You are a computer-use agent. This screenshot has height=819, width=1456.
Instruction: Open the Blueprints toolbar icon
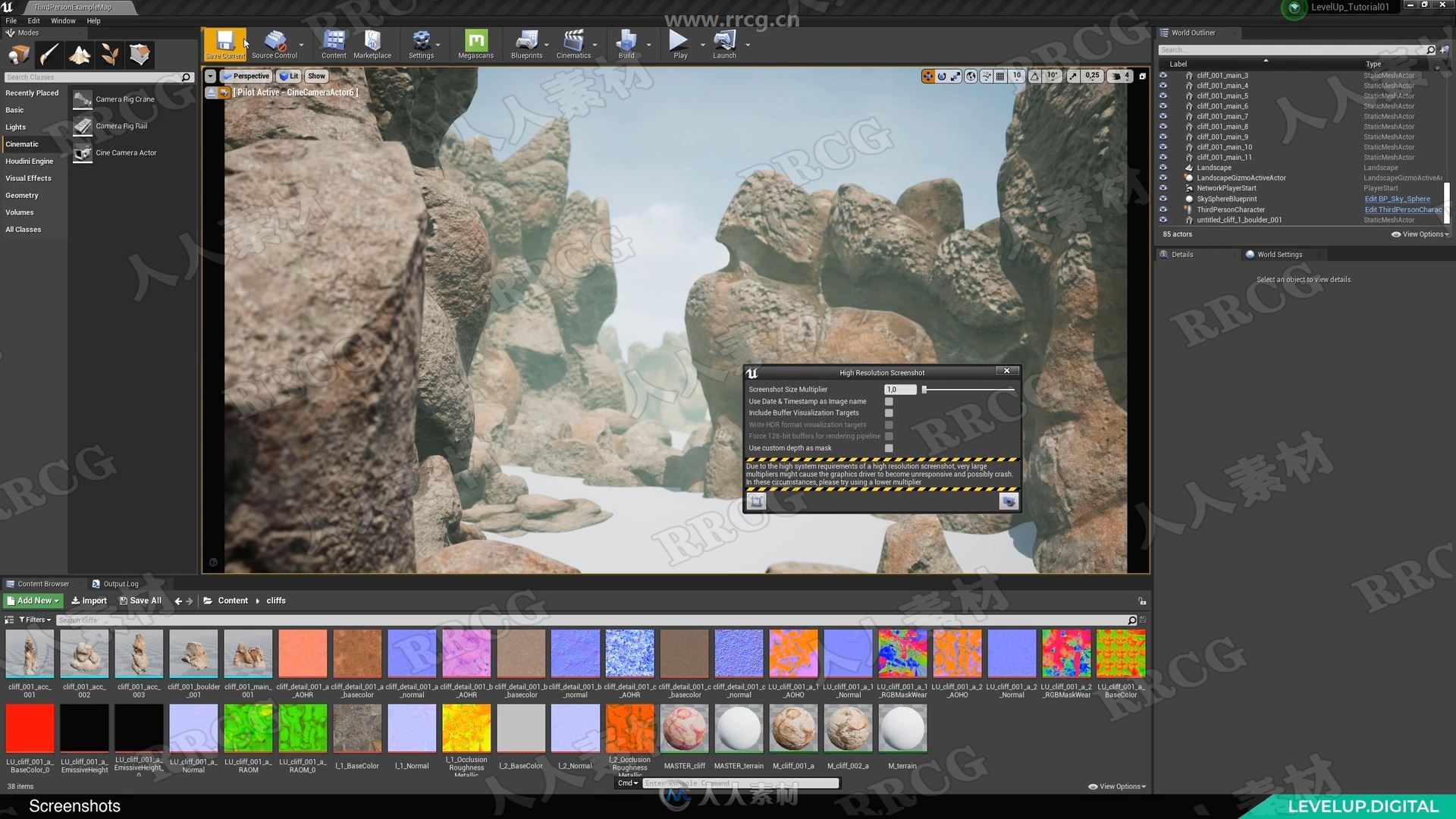(x=526, y=44)
